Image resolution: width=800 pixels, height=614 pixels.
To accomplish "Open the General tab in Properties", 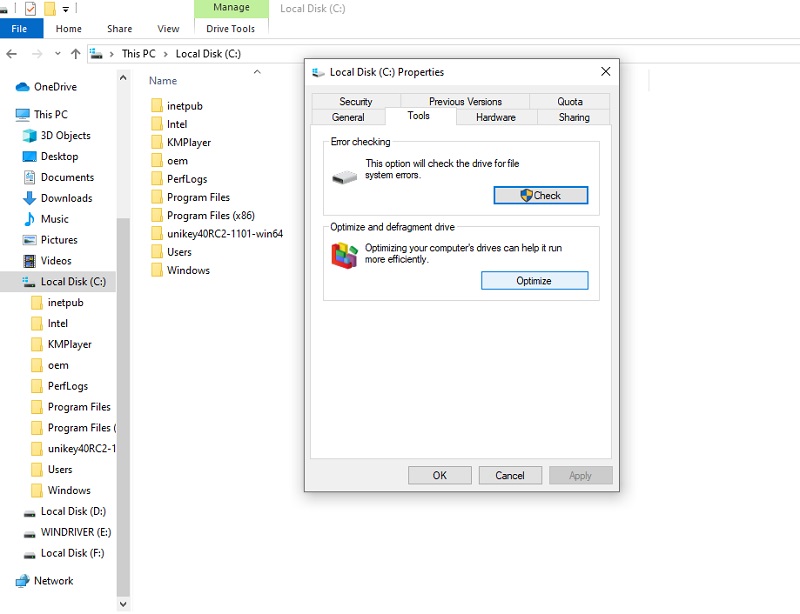I will (x=348, y=117).
